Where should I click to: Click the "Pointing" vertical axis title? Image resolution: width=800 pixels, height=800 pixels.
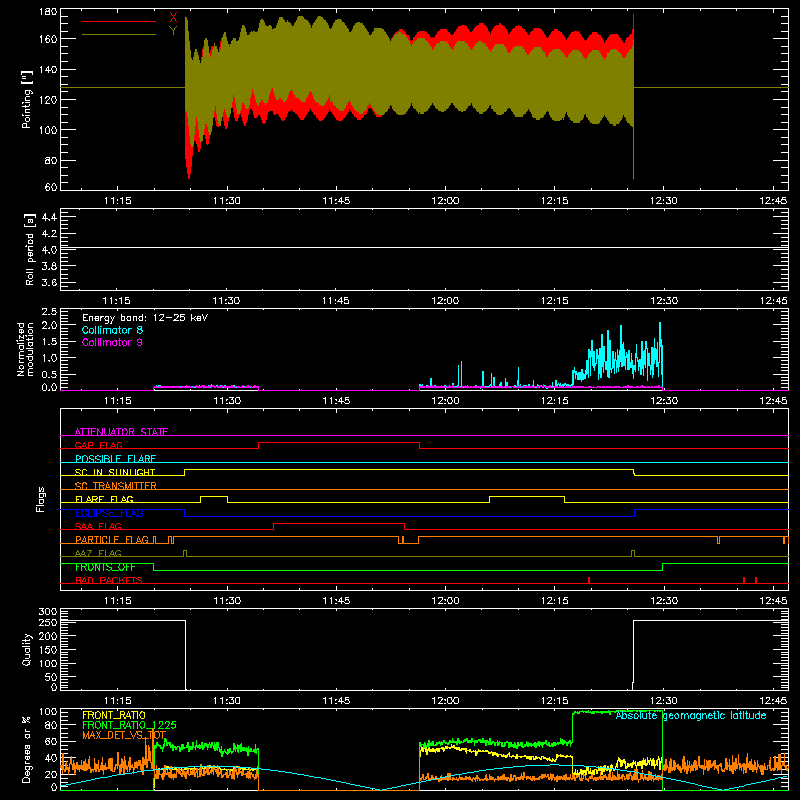(27, 99)
